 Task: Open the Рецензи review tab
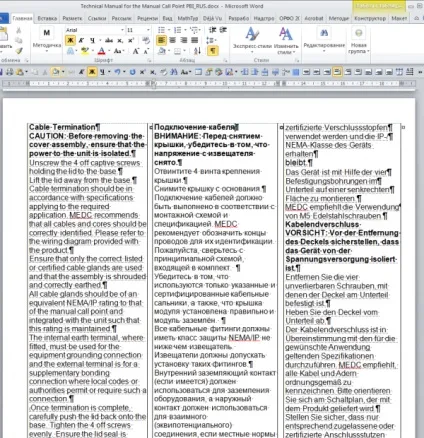(x=147, y=18)
